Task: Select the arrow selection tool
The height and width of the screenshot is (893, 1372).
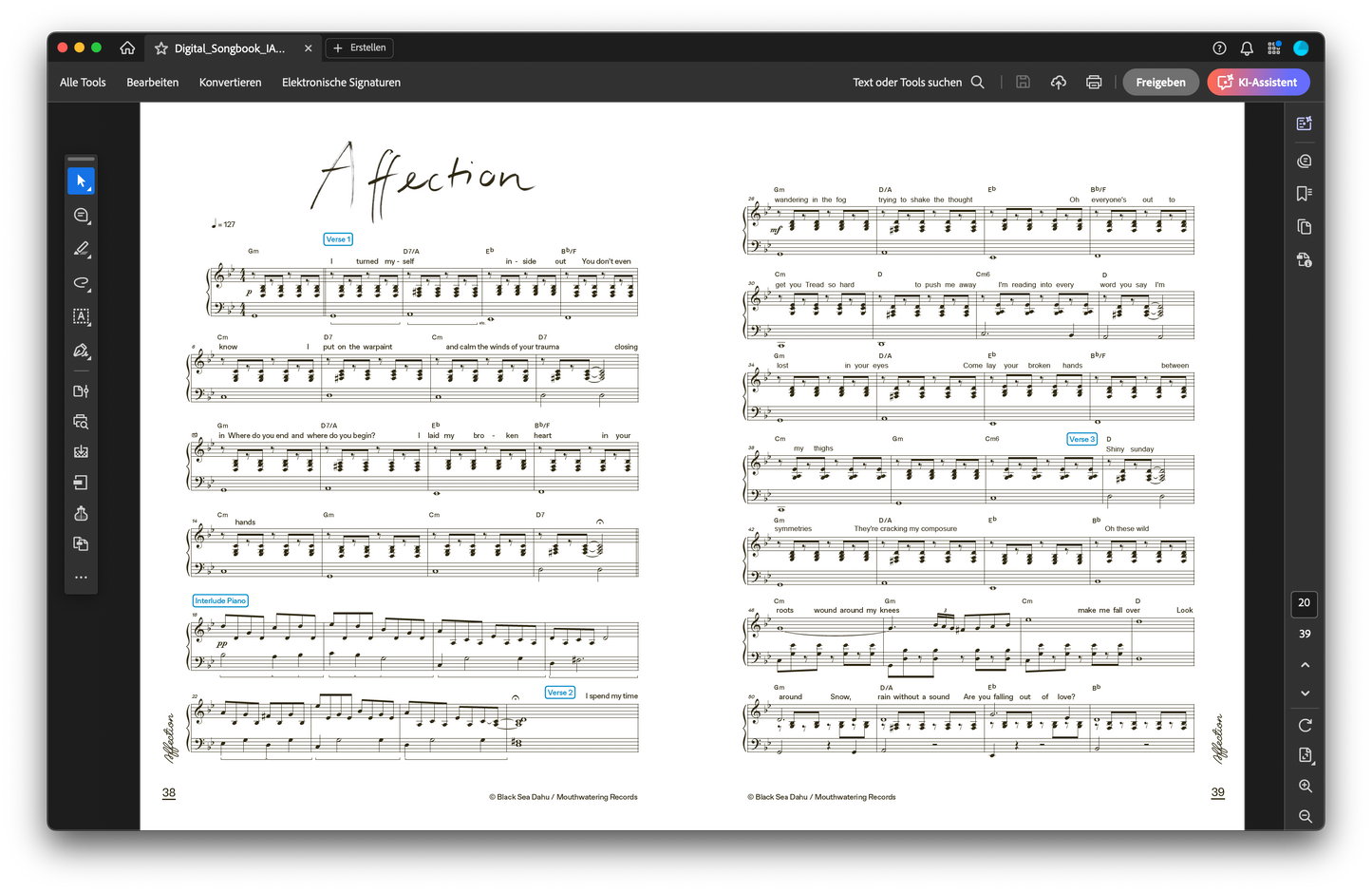Action: point(81,180)
